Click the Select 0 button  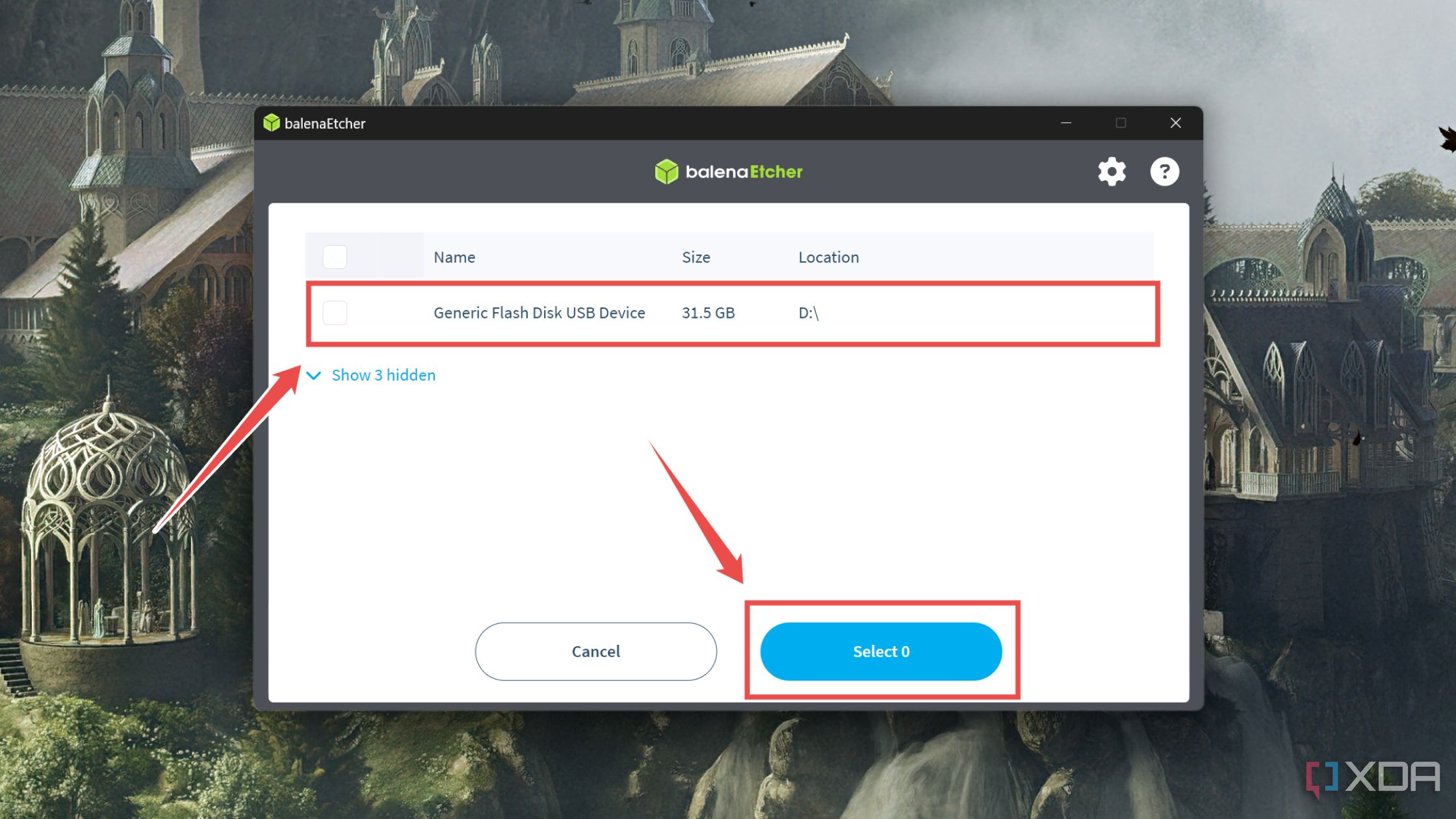880,651
